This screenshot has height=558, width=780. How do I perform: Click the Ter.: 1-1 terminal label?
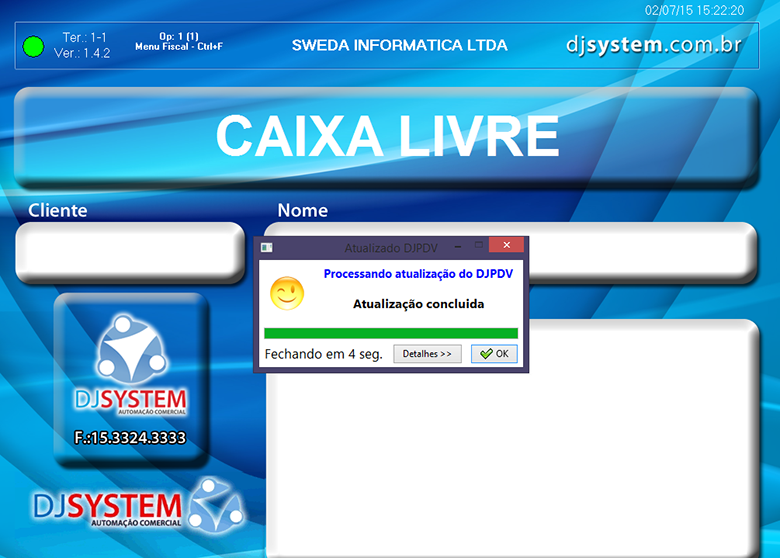coord(84,38)
